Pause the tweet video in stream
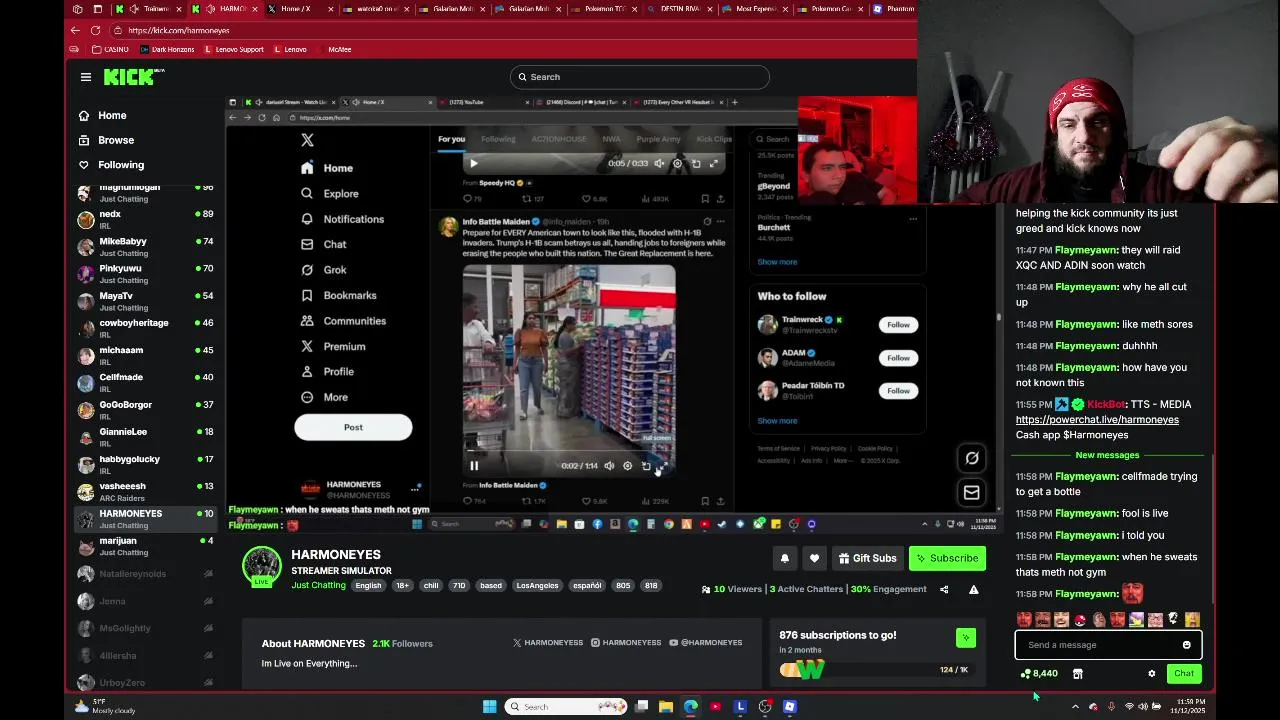 tap(474, 466)
